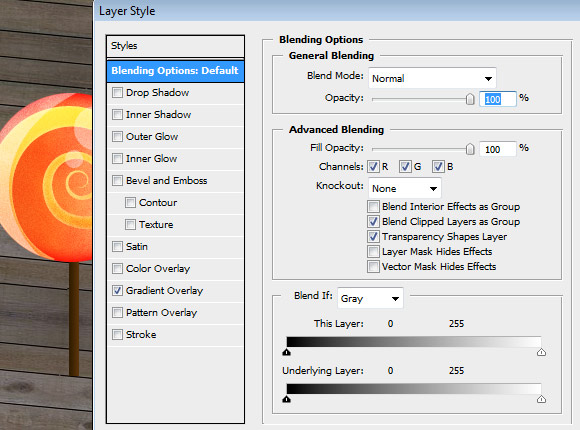The height and width of the screenshot is (430, 580).
Task: Click the lollipop candy in the canvas
Action: (47, 178)
